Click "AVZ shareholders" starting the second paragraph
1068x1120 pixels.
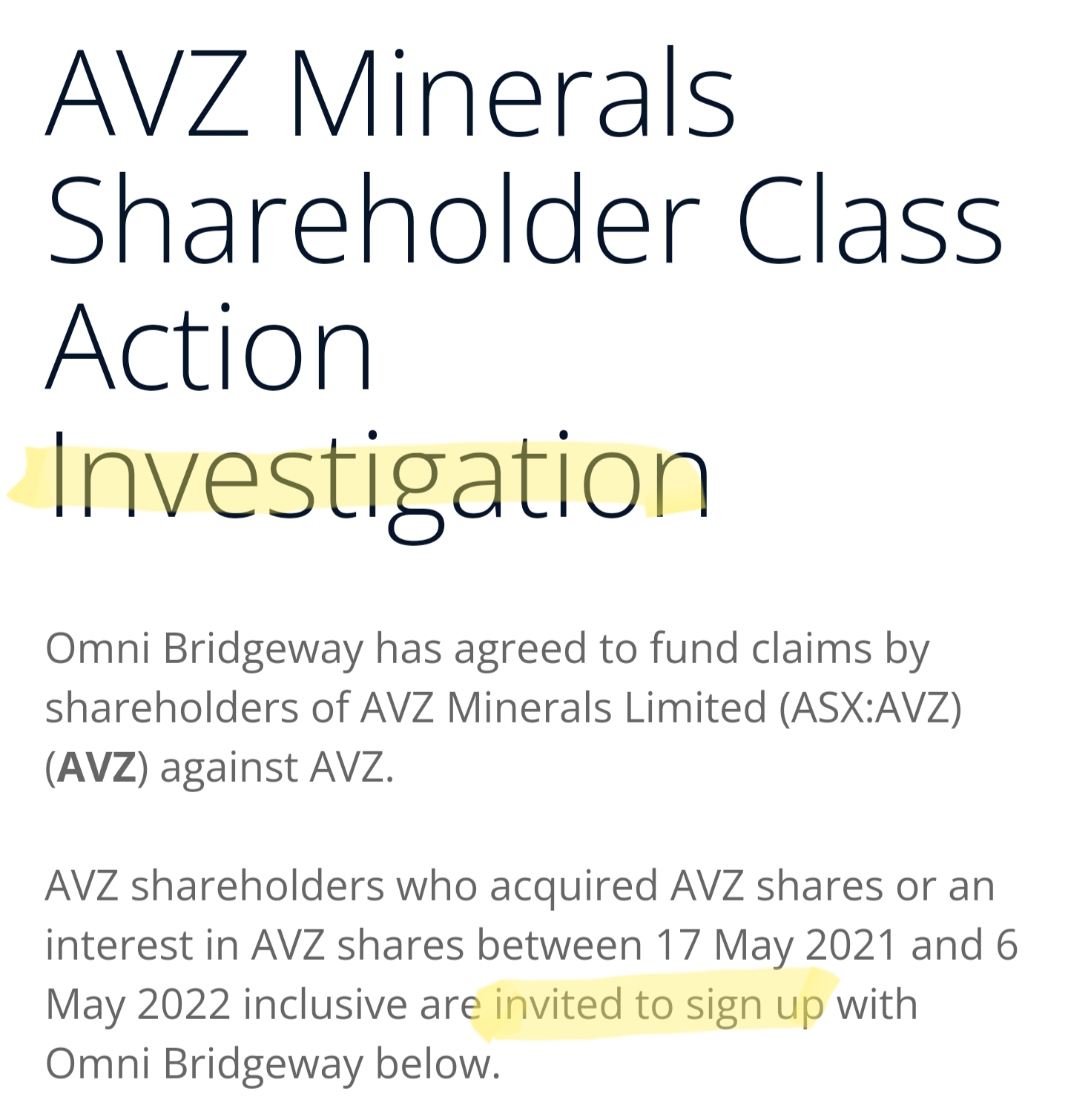pyautogui.click(x=214, y=886)
